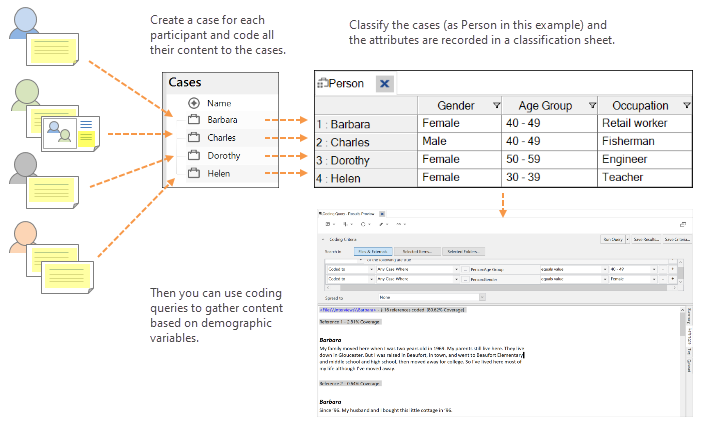Click the Barbara case briefcase icon

pos(194,120)
